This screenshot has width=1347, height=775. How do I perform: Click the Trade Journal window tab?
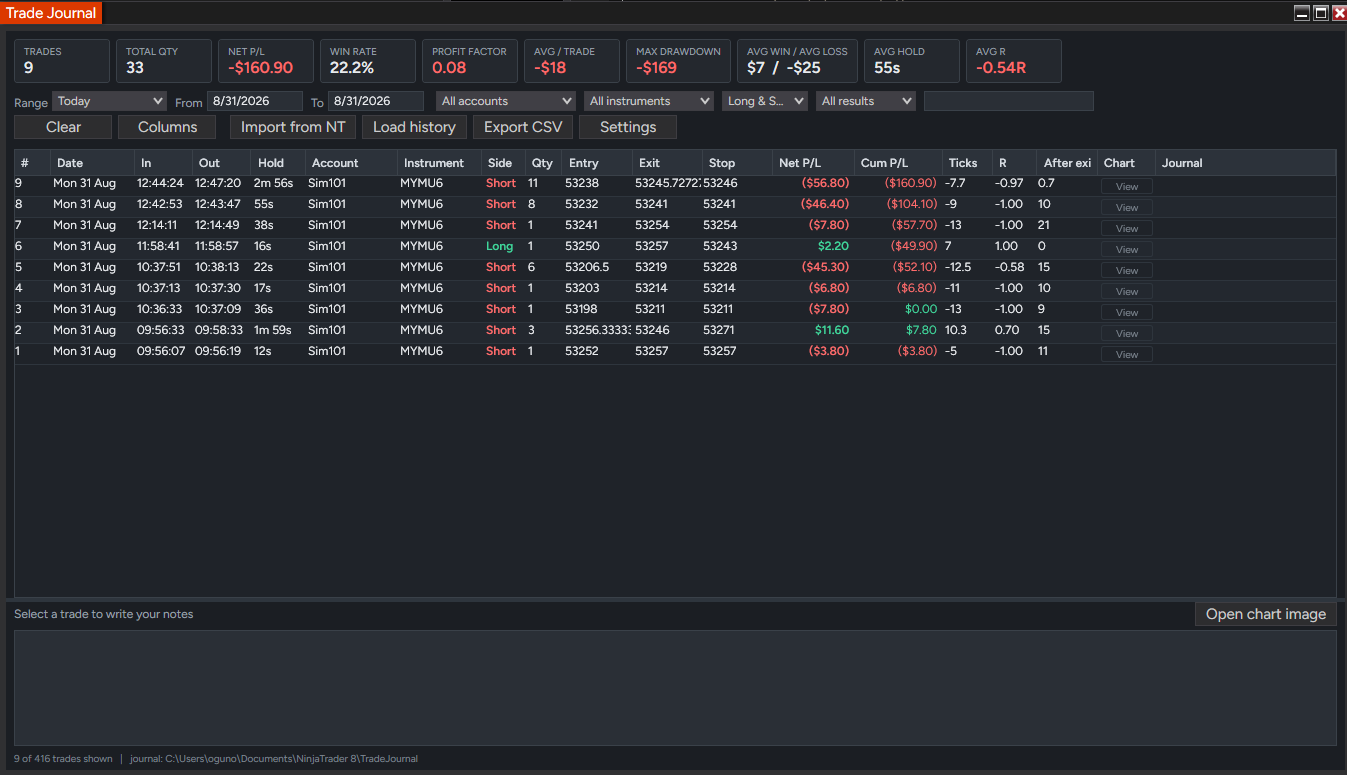51,13
